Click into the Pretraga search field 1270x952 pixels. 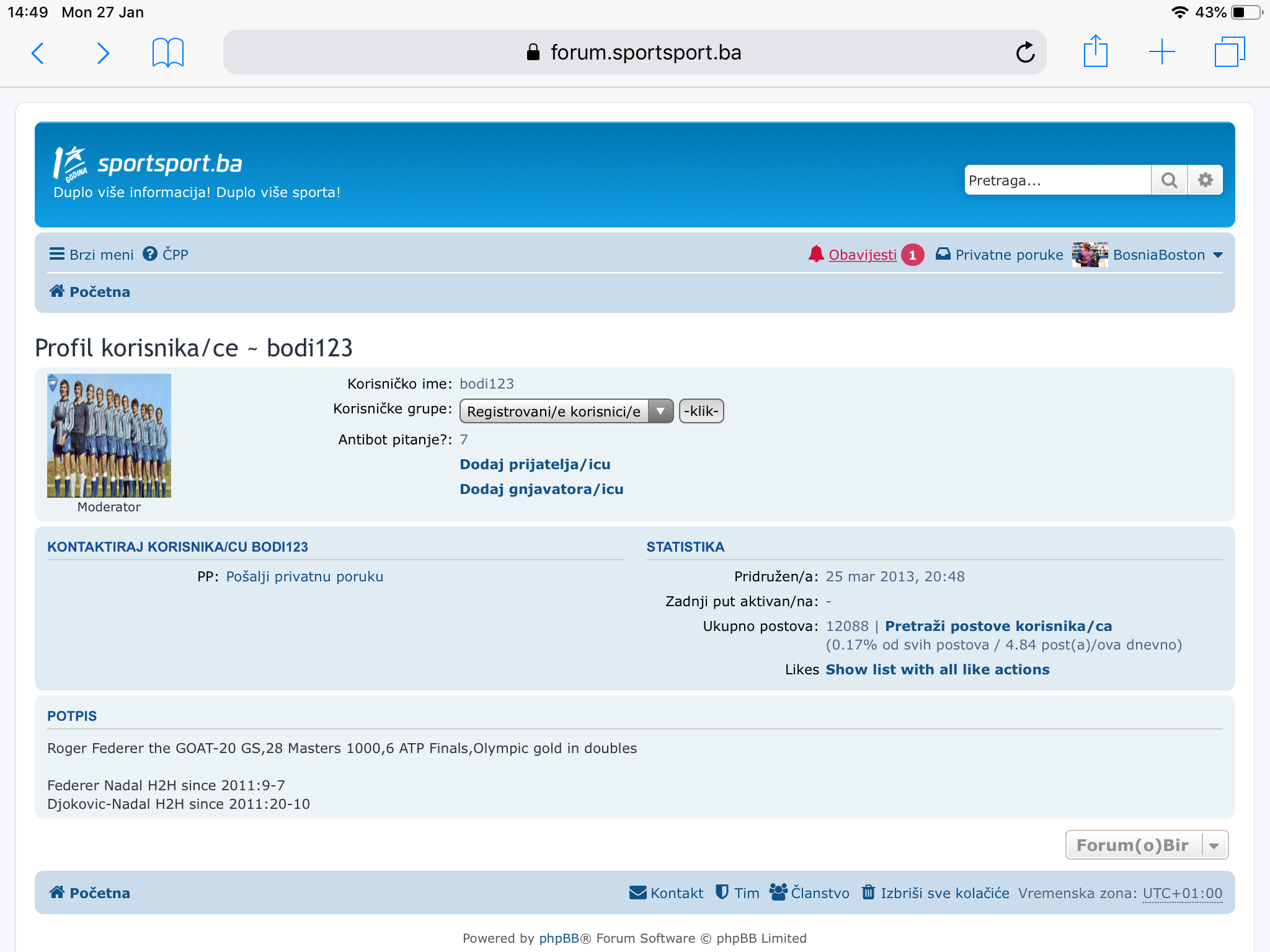coord(1057,180)
